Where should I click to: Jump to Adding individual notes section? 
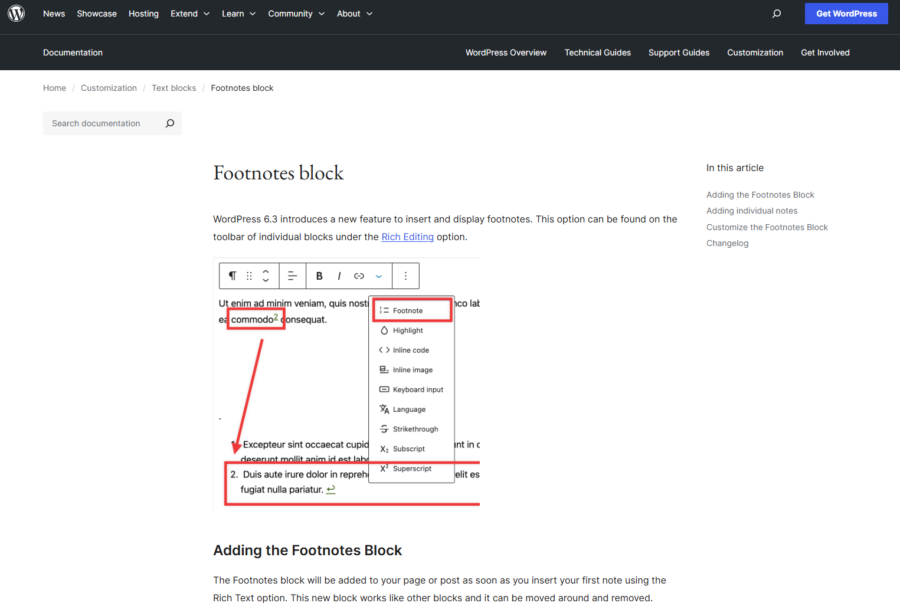(x=751, y=211)
